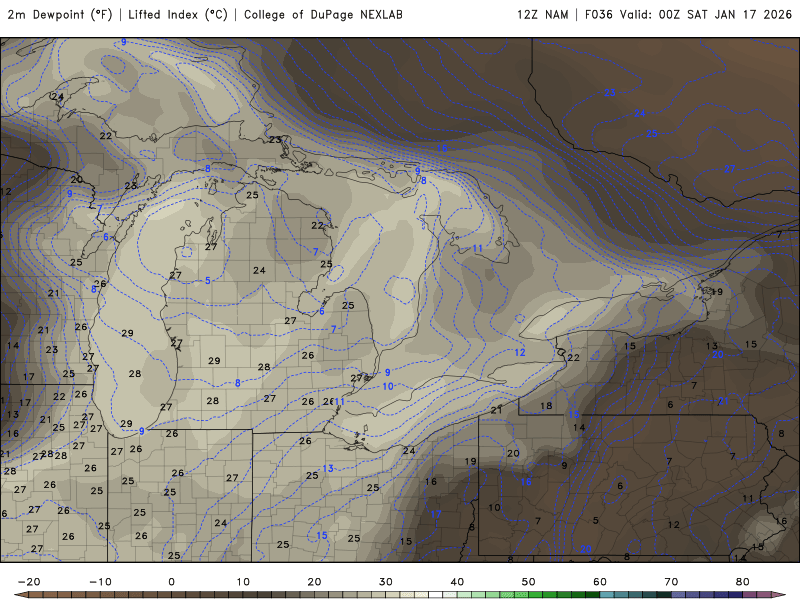Click the blue '17' lifted index contour label
Image resolution: width=800 pixels, height=600 pixels.
pyautogui.click(x=435, y=514)
